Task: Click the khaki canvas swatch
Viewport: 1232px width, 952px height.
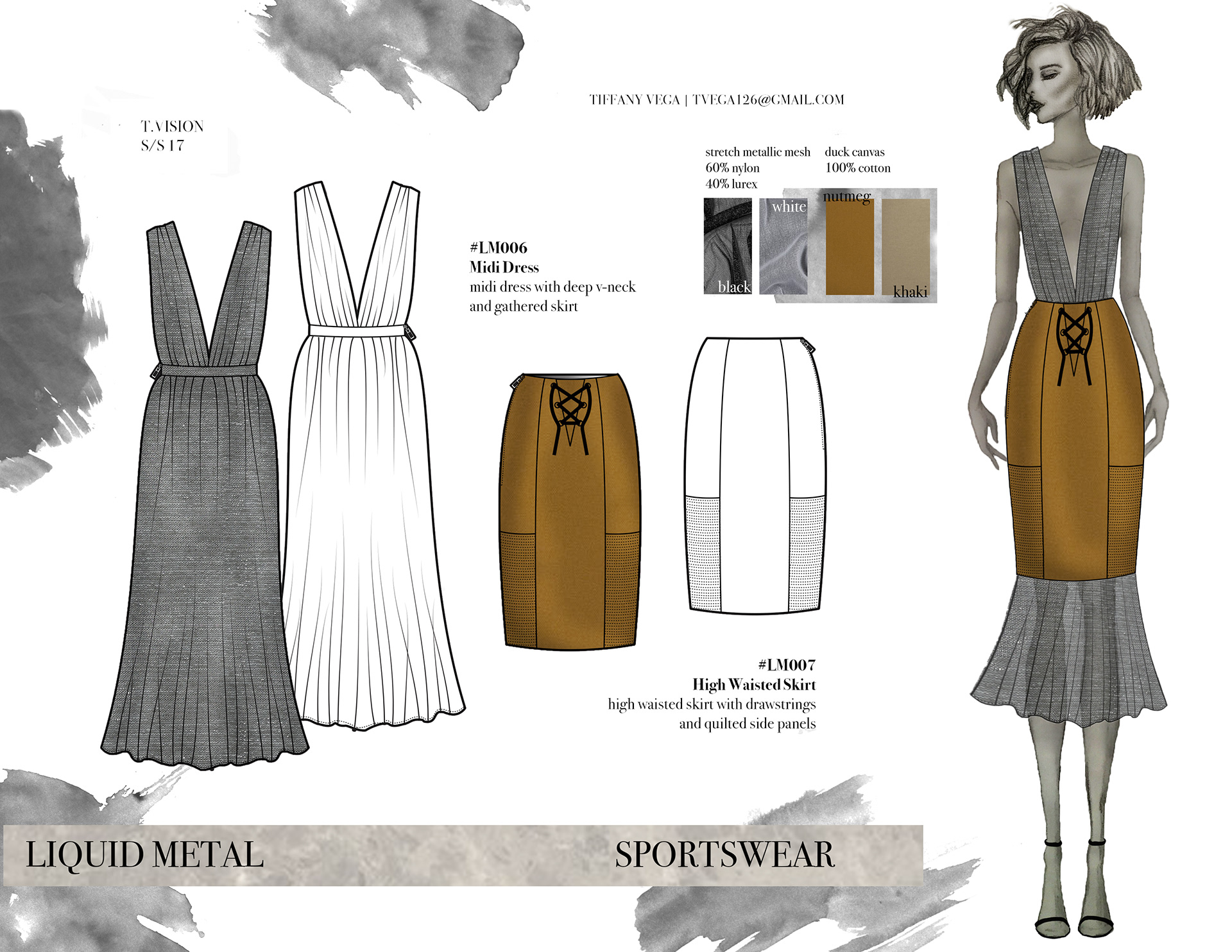Action: click(x=906, y=246)
